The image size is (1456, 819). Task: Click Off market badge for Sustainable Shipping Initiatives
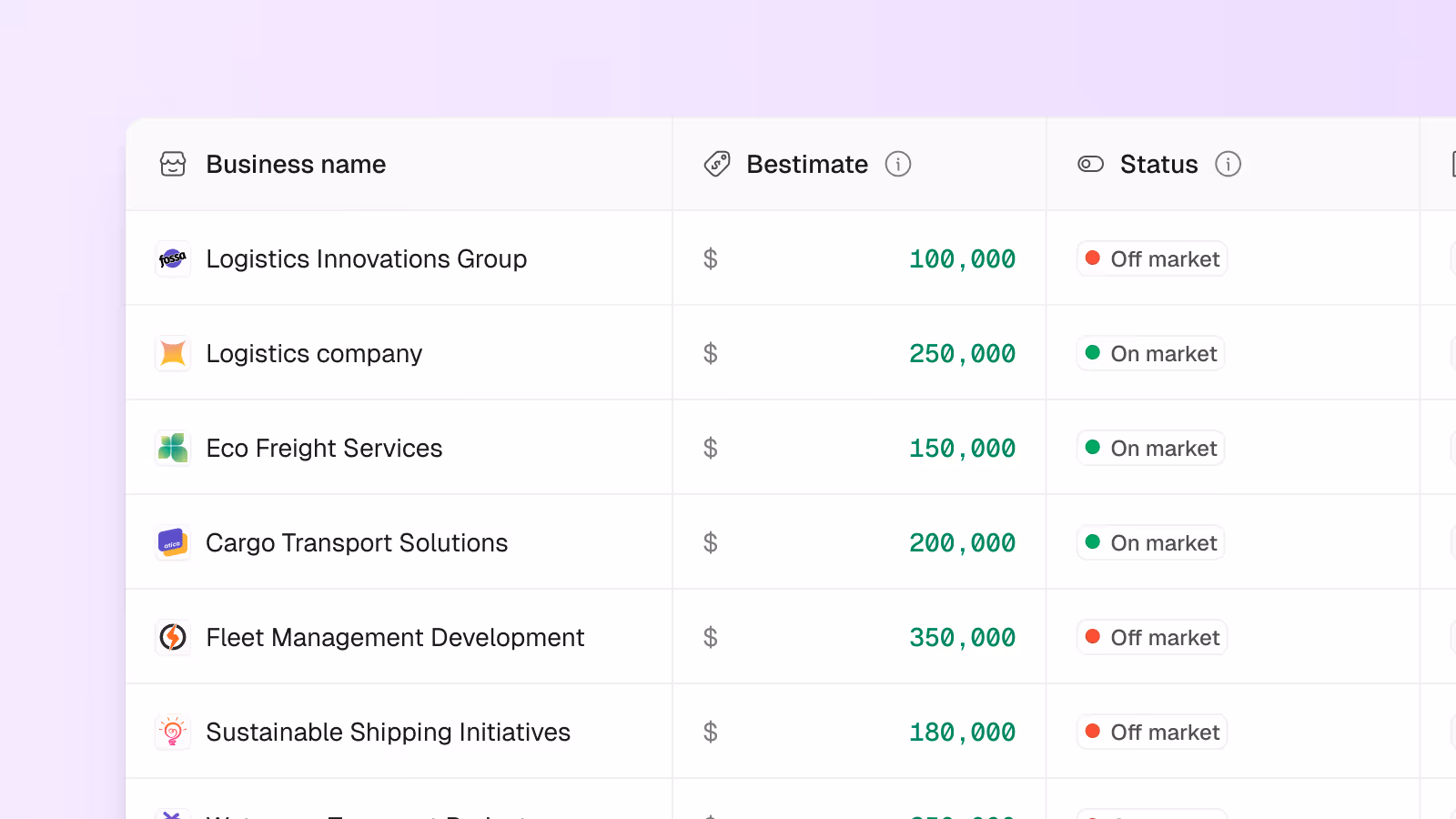coord(1152,732)
